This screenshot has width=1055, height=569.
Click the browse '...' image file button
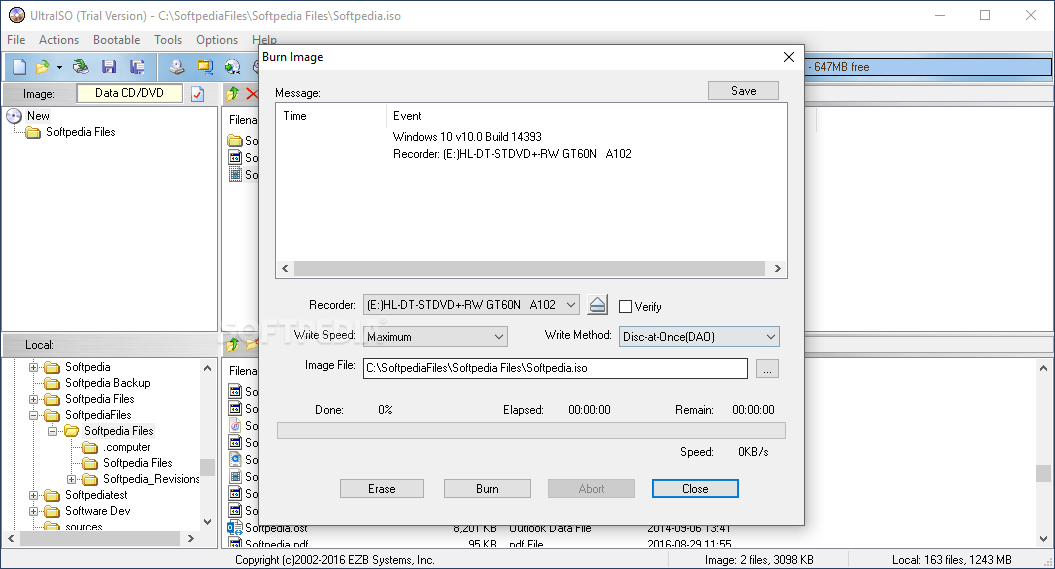coord(767,369)
